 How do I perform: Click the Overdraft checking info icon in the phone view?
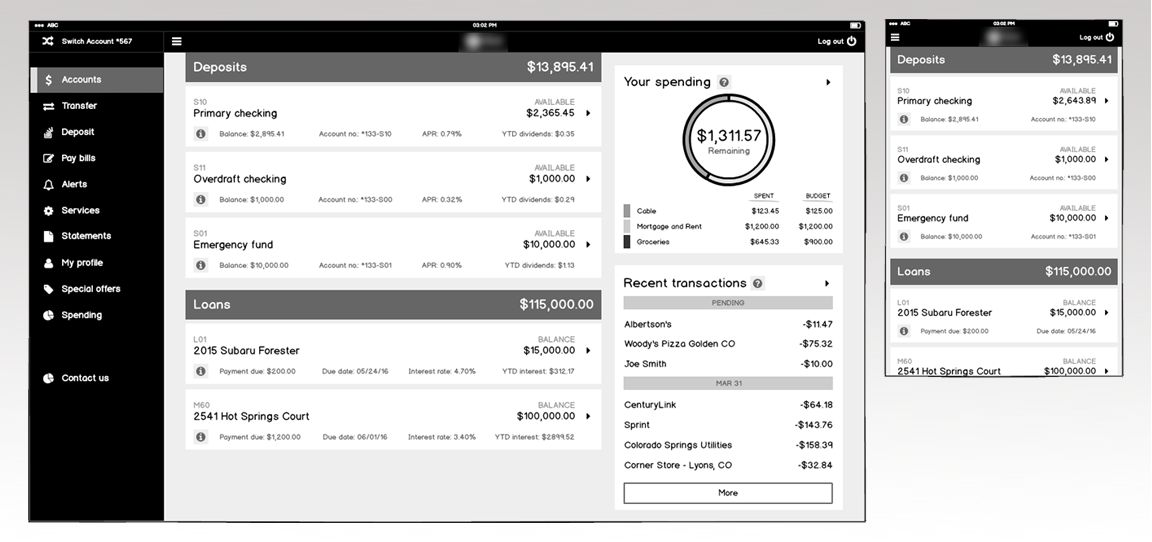point(904,178)
